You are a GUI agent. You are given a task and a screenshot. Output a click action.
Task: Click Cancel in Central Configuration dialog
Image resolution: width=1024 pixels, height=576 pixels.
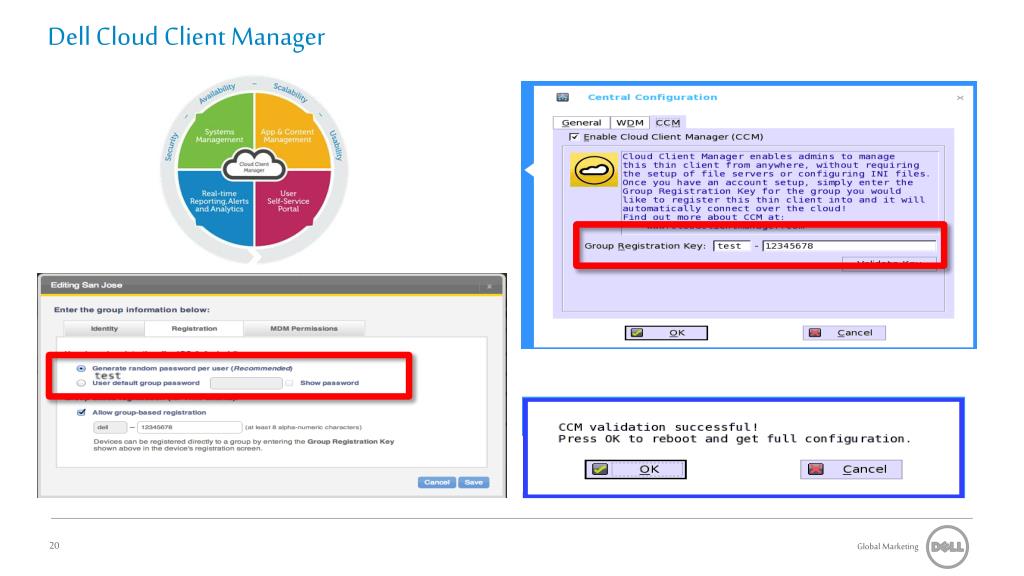(844, 333)
